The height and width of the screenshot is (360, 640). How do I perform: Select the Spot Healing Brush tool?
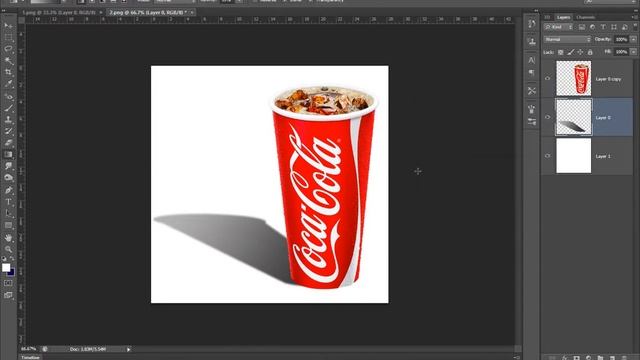click(x=8, y=96)
